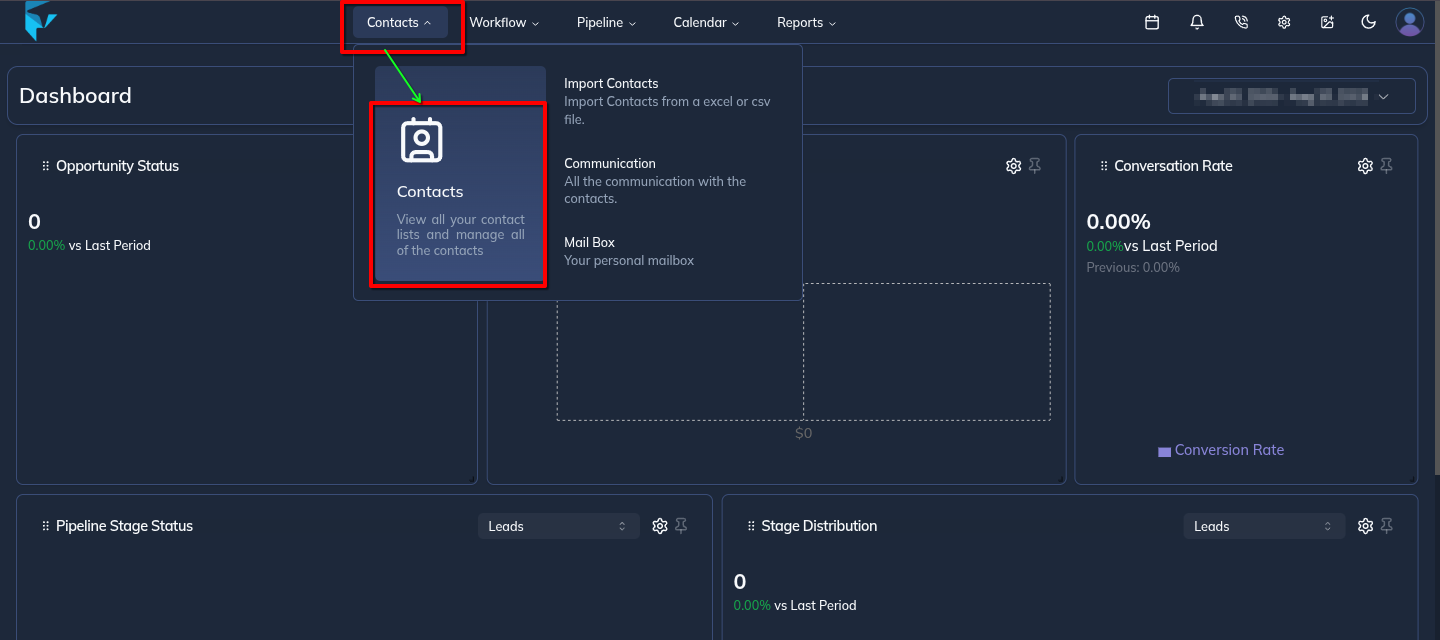Click the Conversion Rate legend swatch

(x=1164, y=452)
